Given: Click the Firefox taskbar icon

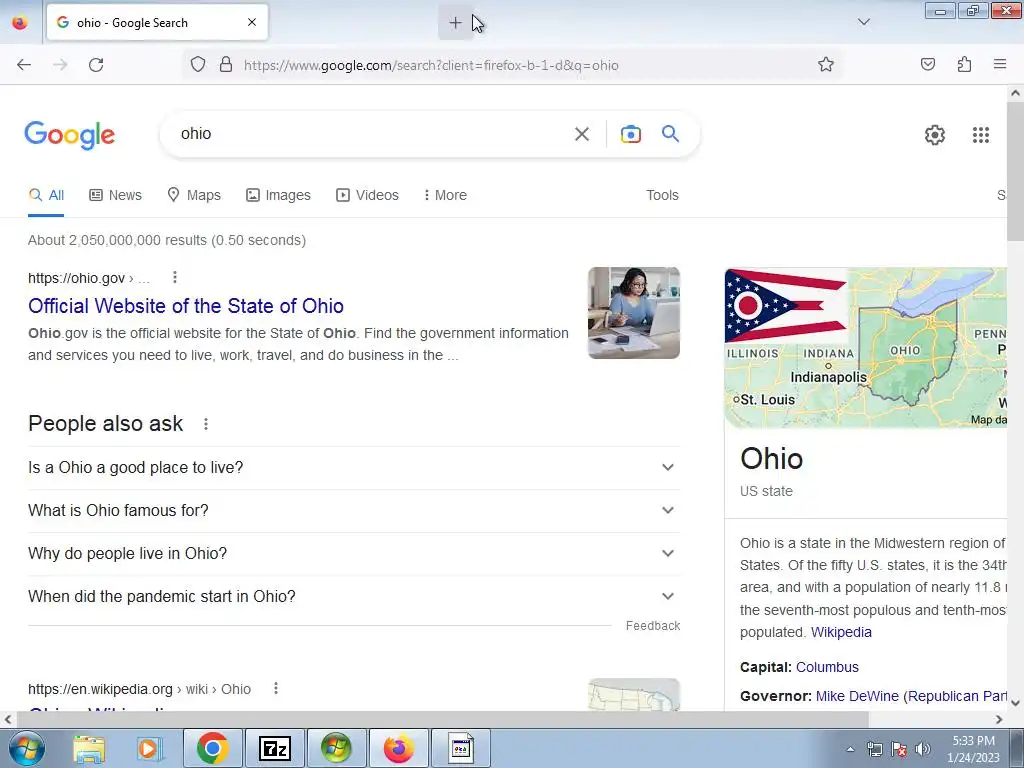Looking at the screenshot, I should 398,748.
